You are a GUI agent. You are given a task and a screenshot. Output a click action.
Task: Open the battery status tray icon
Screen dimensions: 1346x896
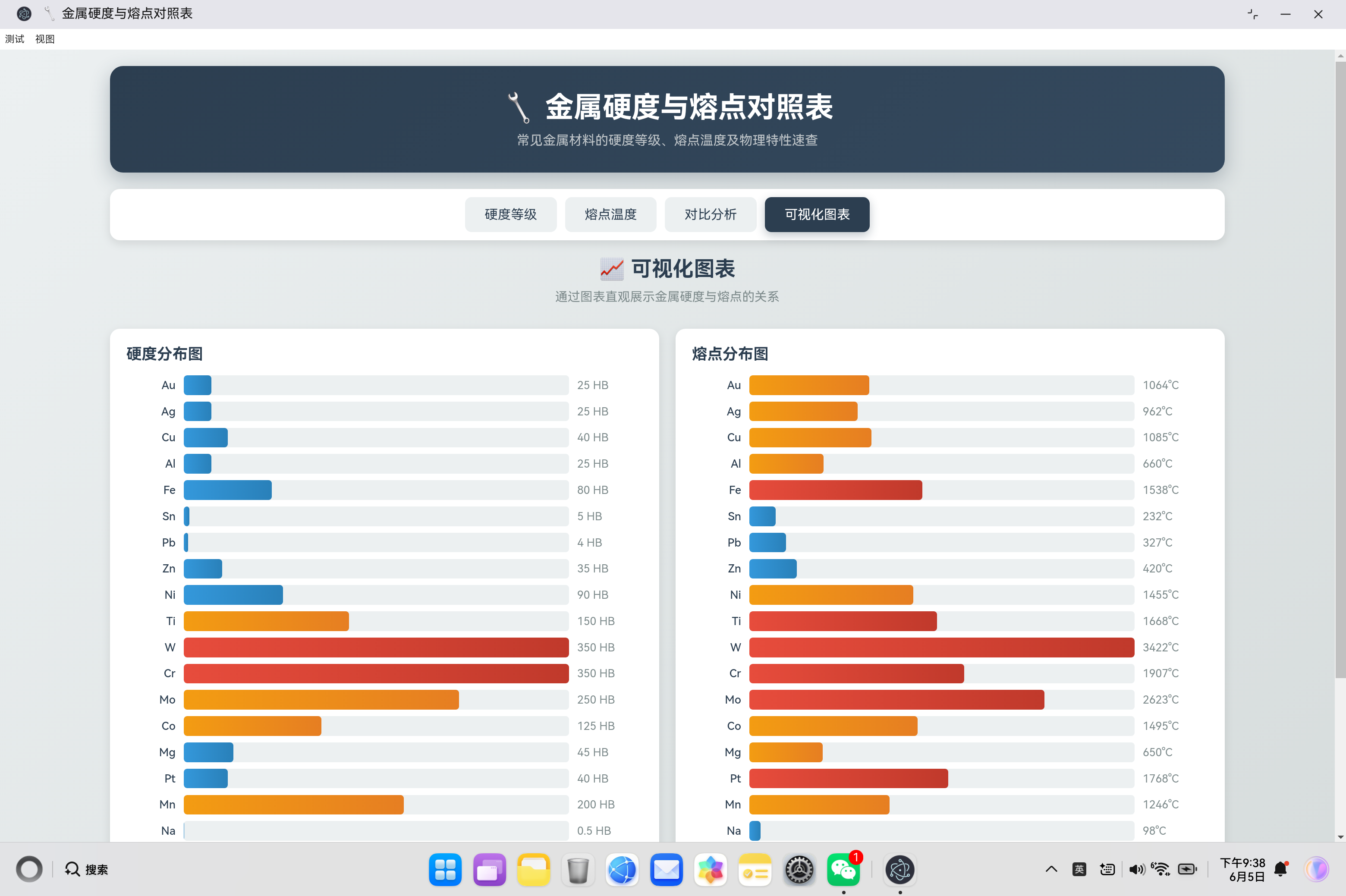pyautogui.click(x=1187, y=869)
